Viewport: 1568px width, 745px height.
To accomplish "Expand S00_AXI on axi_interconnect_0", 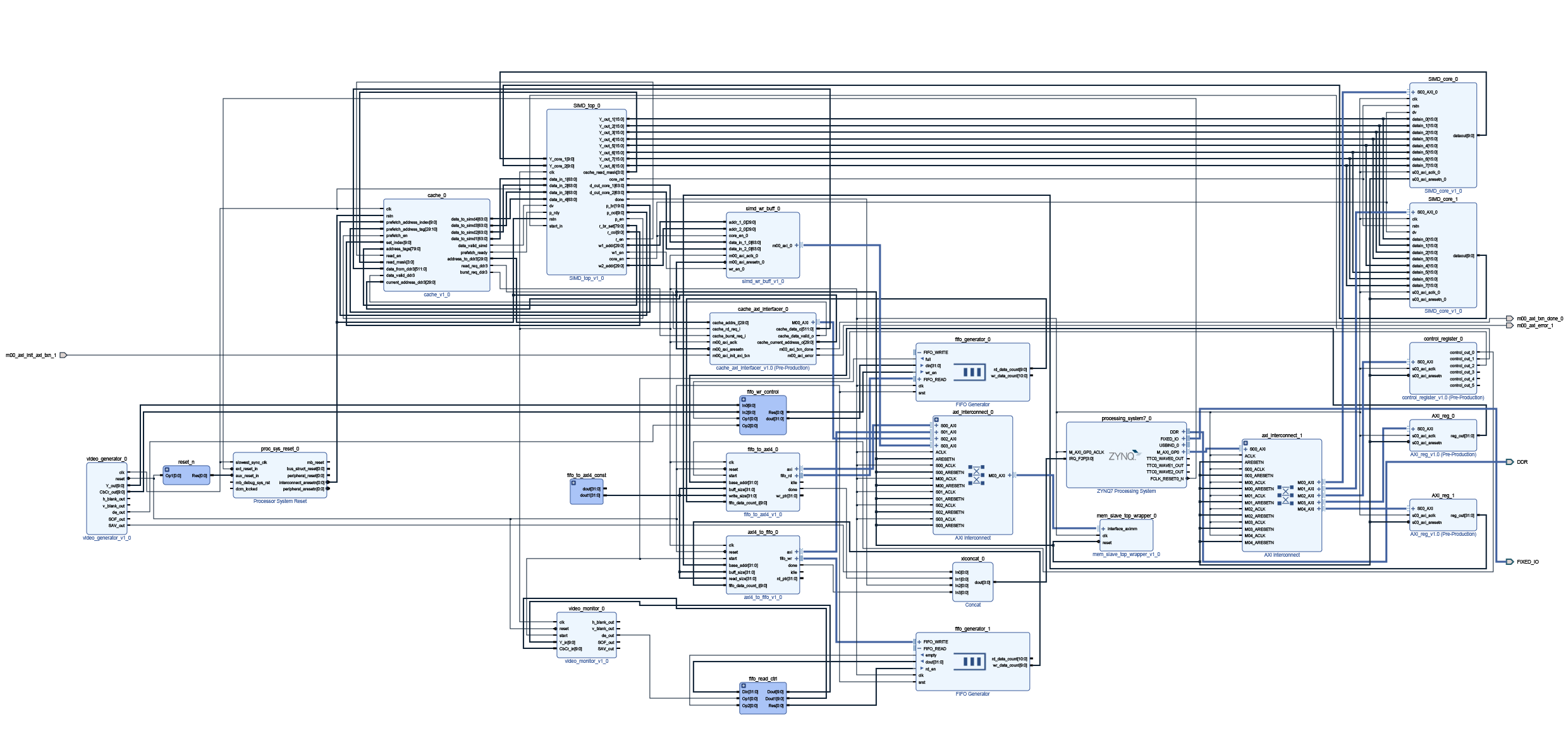I will (936, 426).
